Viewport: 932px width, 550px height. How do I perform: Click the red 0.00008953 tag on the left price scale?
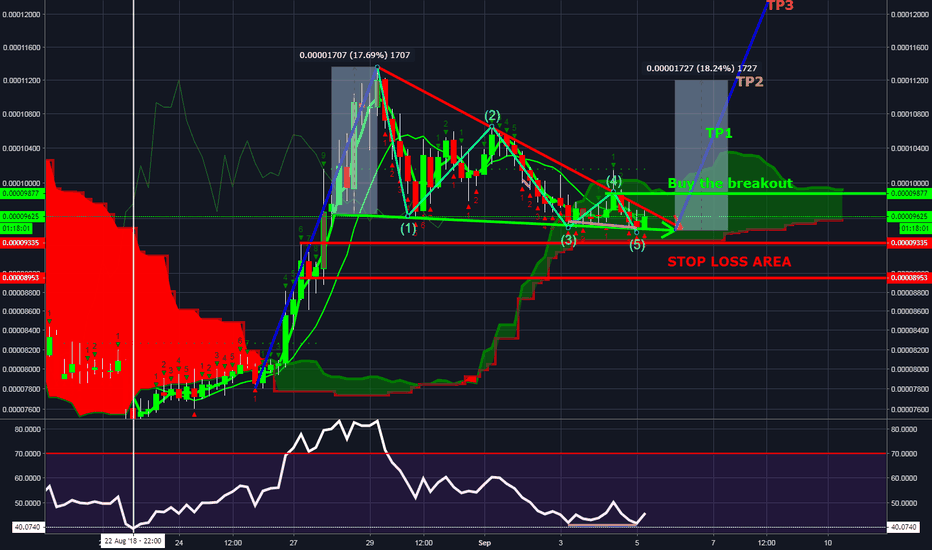tap(21, 277)
